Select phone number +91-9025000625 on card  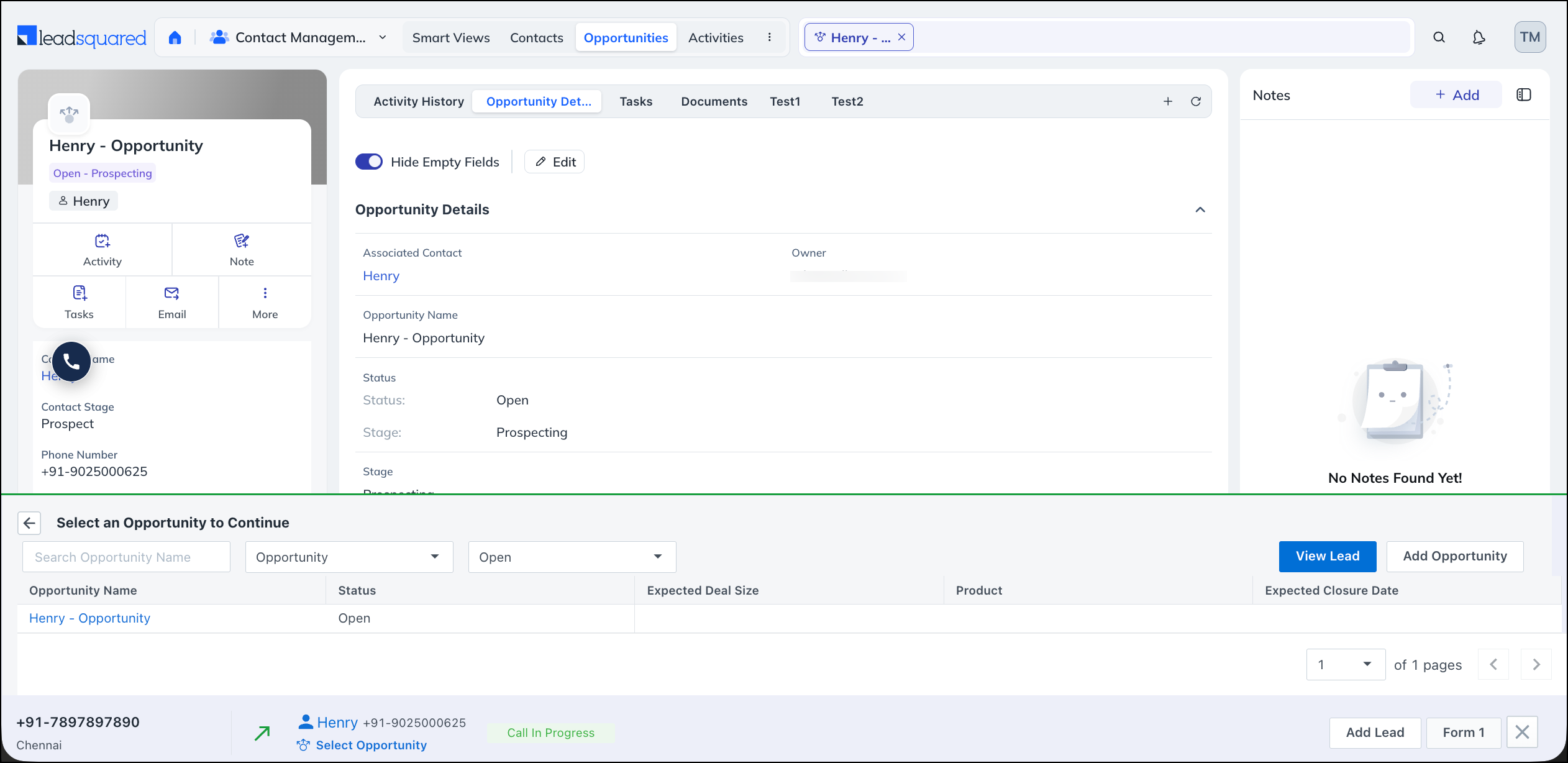[94, 472]
